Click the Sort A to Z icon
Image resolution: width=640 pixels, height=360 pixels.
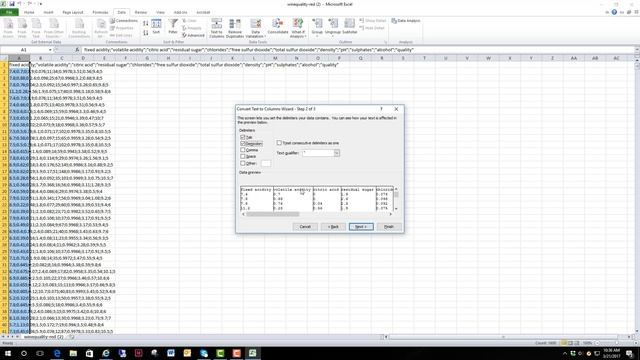click(146, 23)
